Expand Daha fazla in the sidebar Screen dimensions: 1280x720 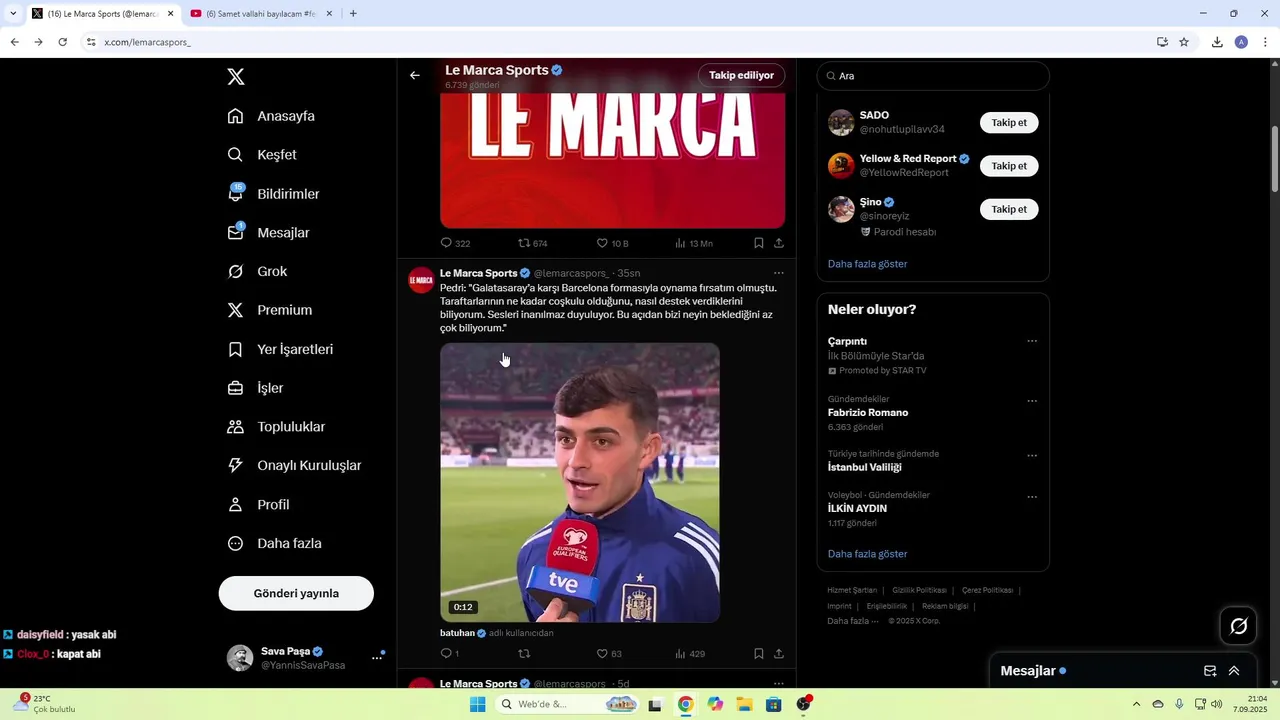pos(274,544)
